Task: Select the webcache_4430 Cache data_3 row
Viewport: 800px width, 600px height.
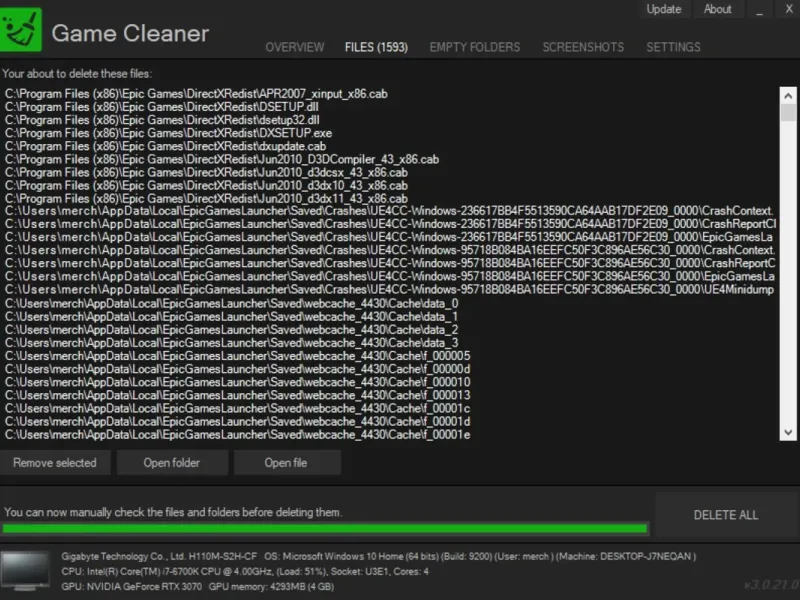Action: 391,343
